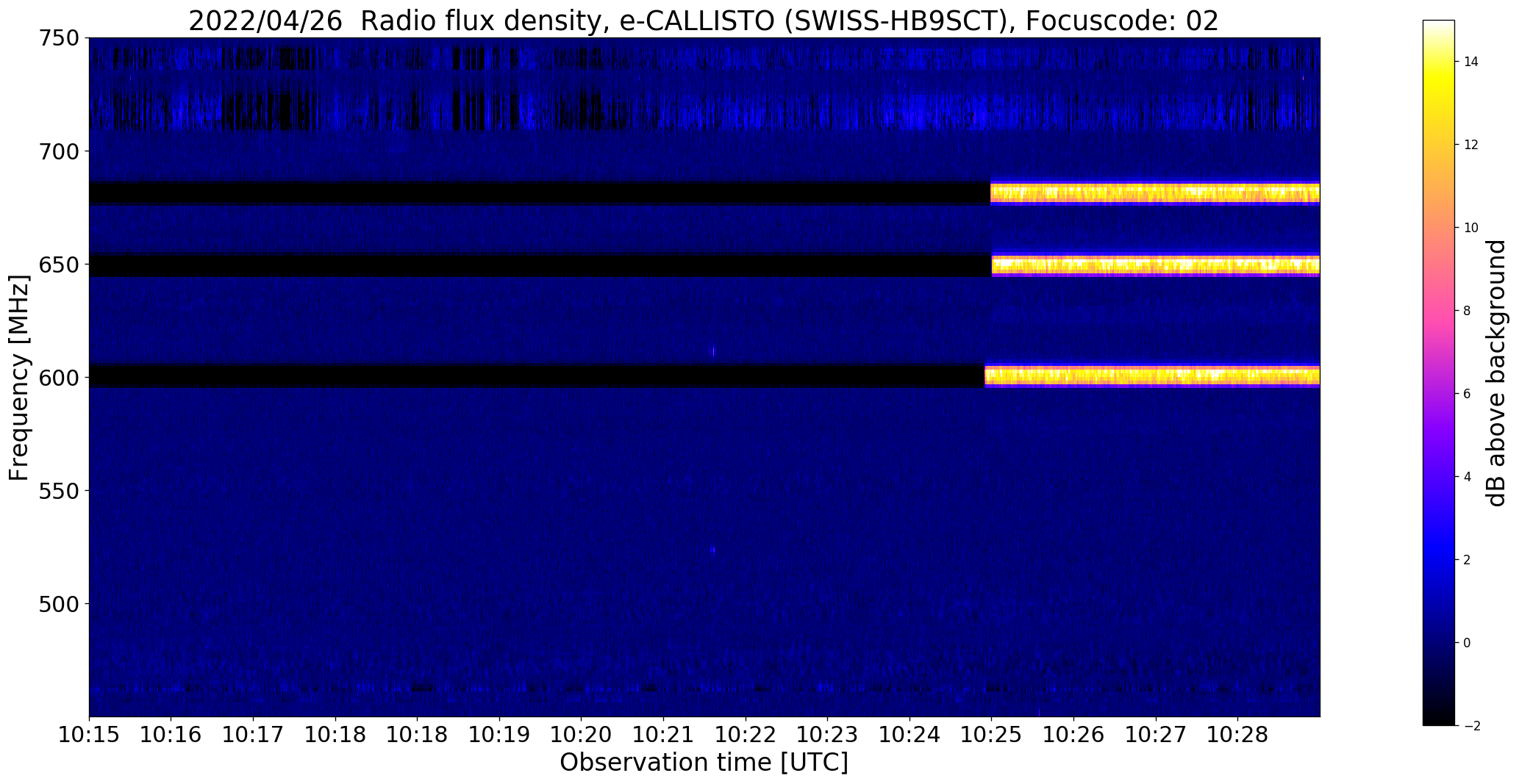1519x784 pixels.
Task: Click the 10:27 time tick label
Action: [x=1156, y=735]
